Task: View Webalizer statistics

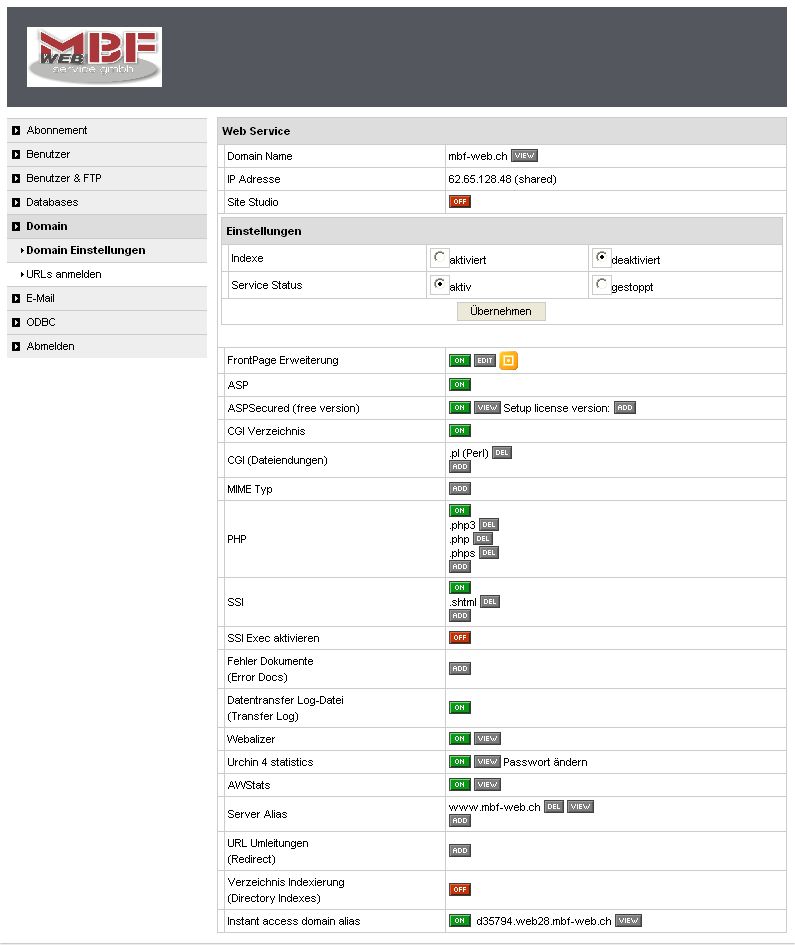Action: (487, 739)
